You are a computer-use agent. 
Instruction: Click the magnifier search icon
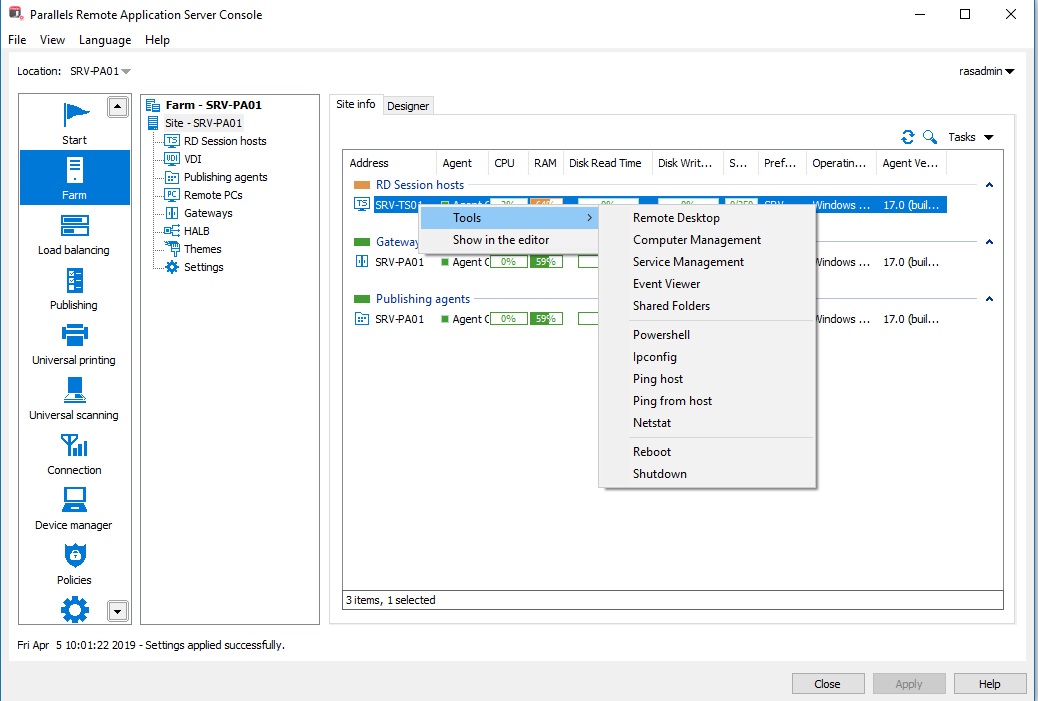pos(929,137)
